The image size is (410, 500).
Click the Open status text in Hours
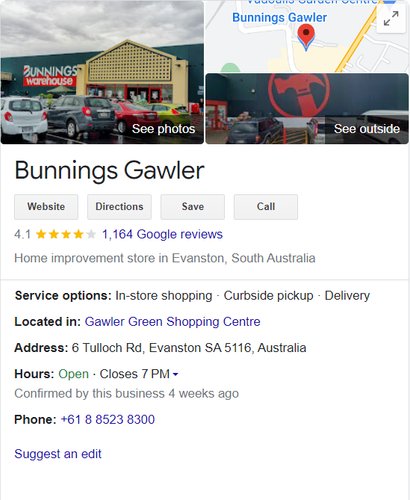click(x=73, y=374)
